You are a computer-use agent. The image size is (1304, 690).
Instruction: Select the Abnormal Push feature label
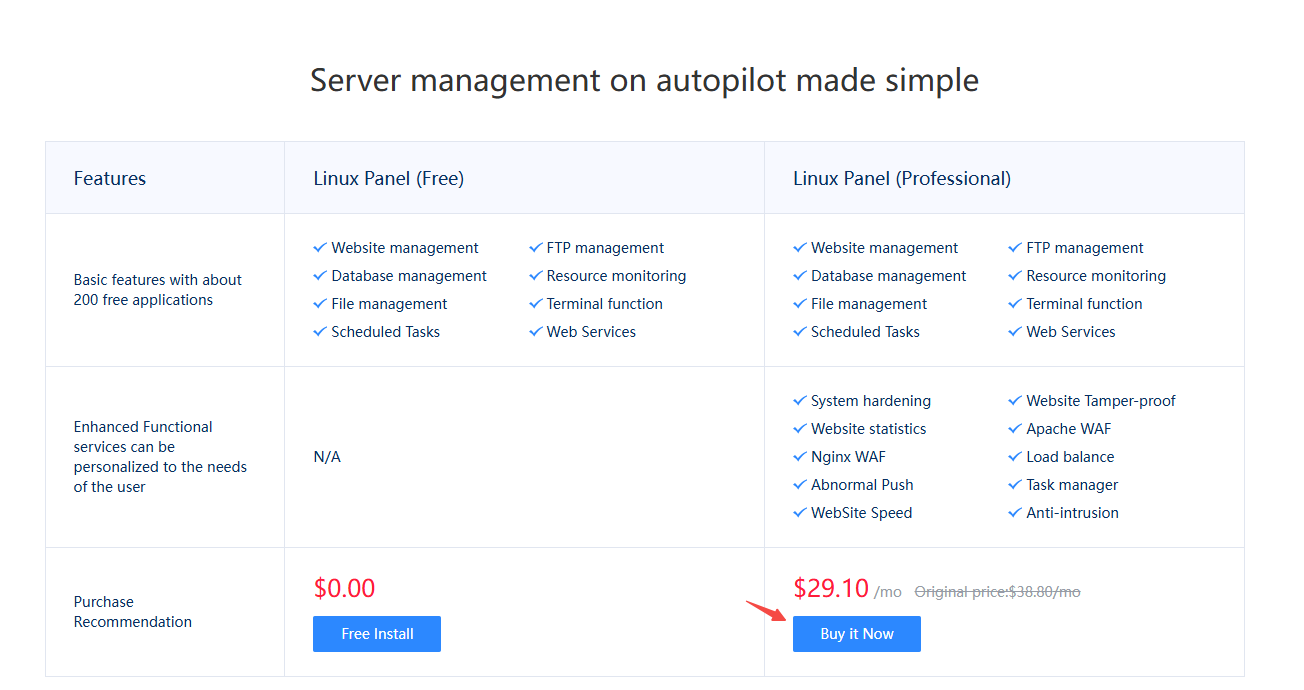tap(862, 485)
